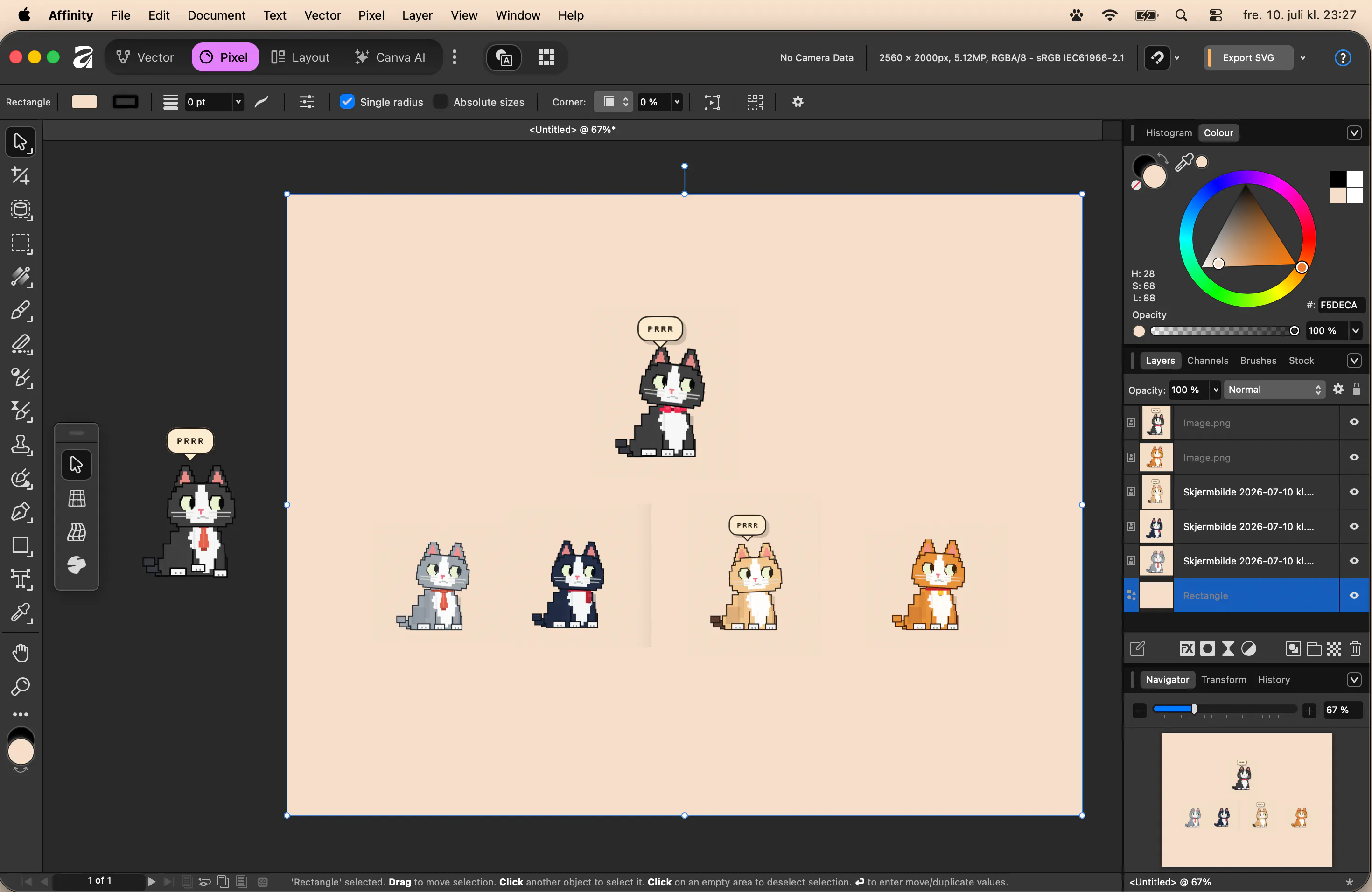Screen dimensions: 1372x892
Task: Adjust the colour Opacity slider
Action: tap(1225, 331)
